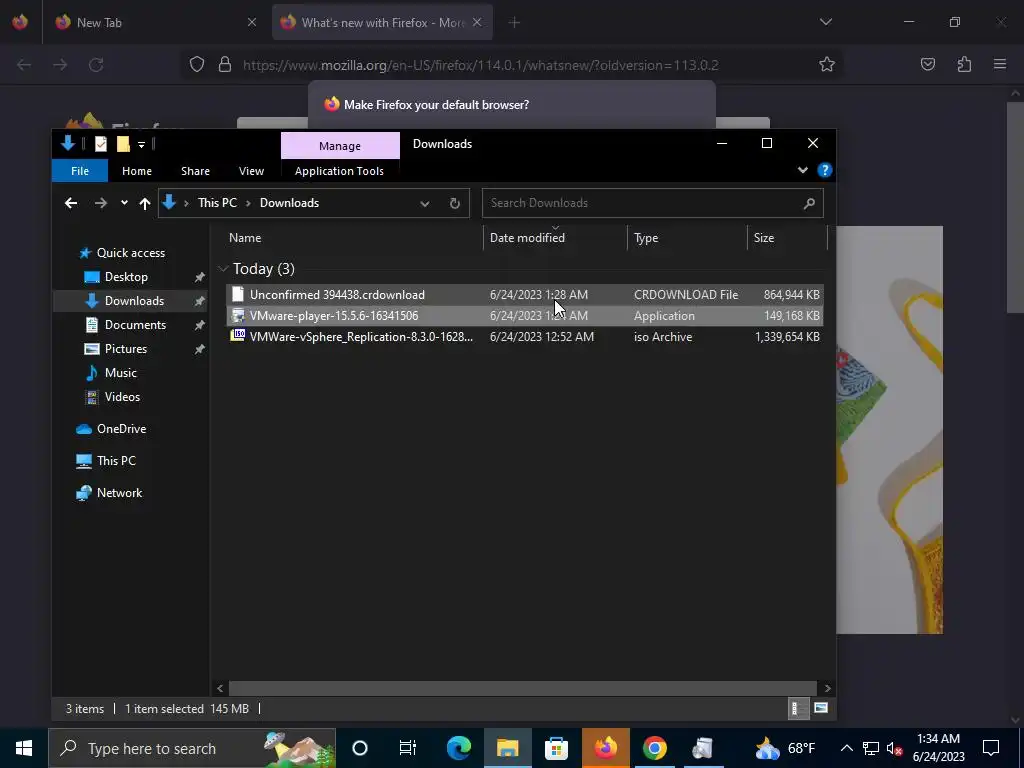This screenshot has height=768, width=1024.
Task: Click the Explorer back arrow
Action: click(x=71, y=203)
